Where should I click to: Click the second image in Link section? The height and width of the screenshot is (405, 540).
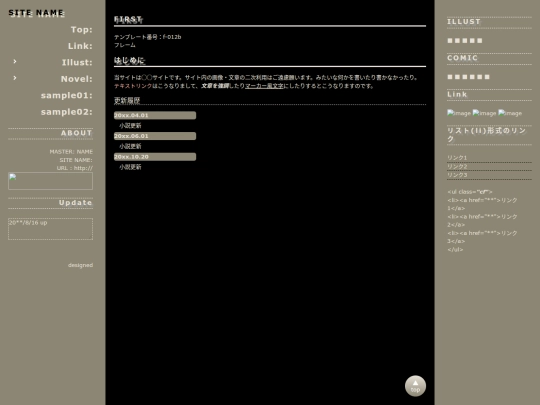pos(484,113)
